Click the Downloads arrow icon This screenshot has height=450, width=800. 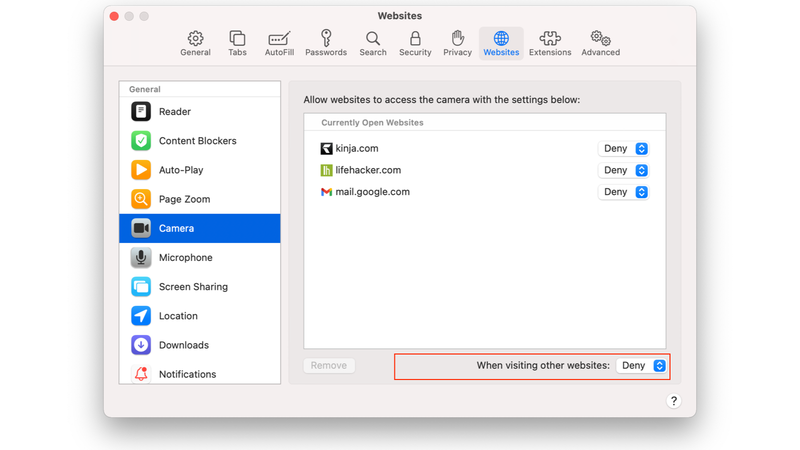coord(141,345)
